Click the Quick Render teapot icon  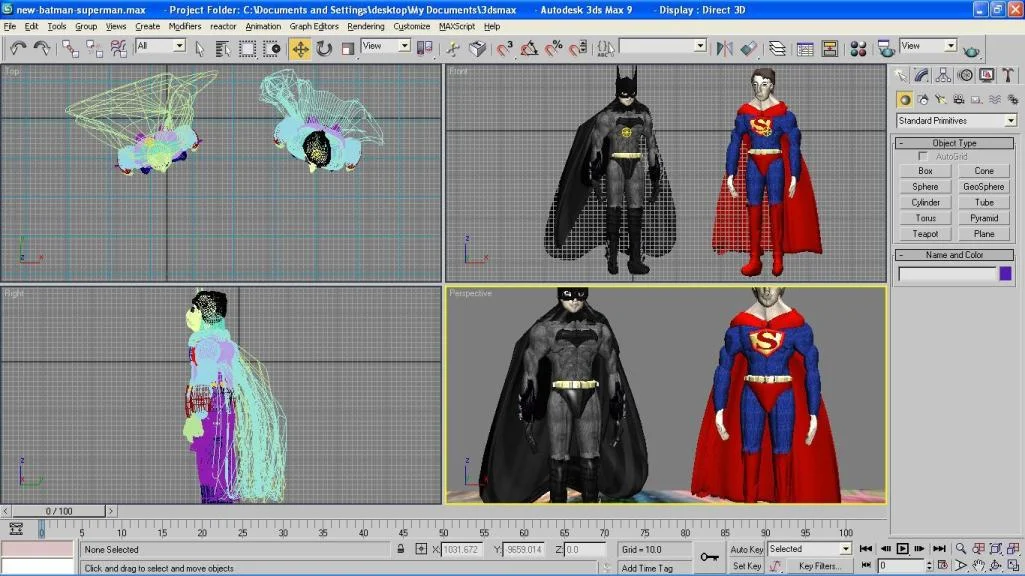click(x=971, y=50)
